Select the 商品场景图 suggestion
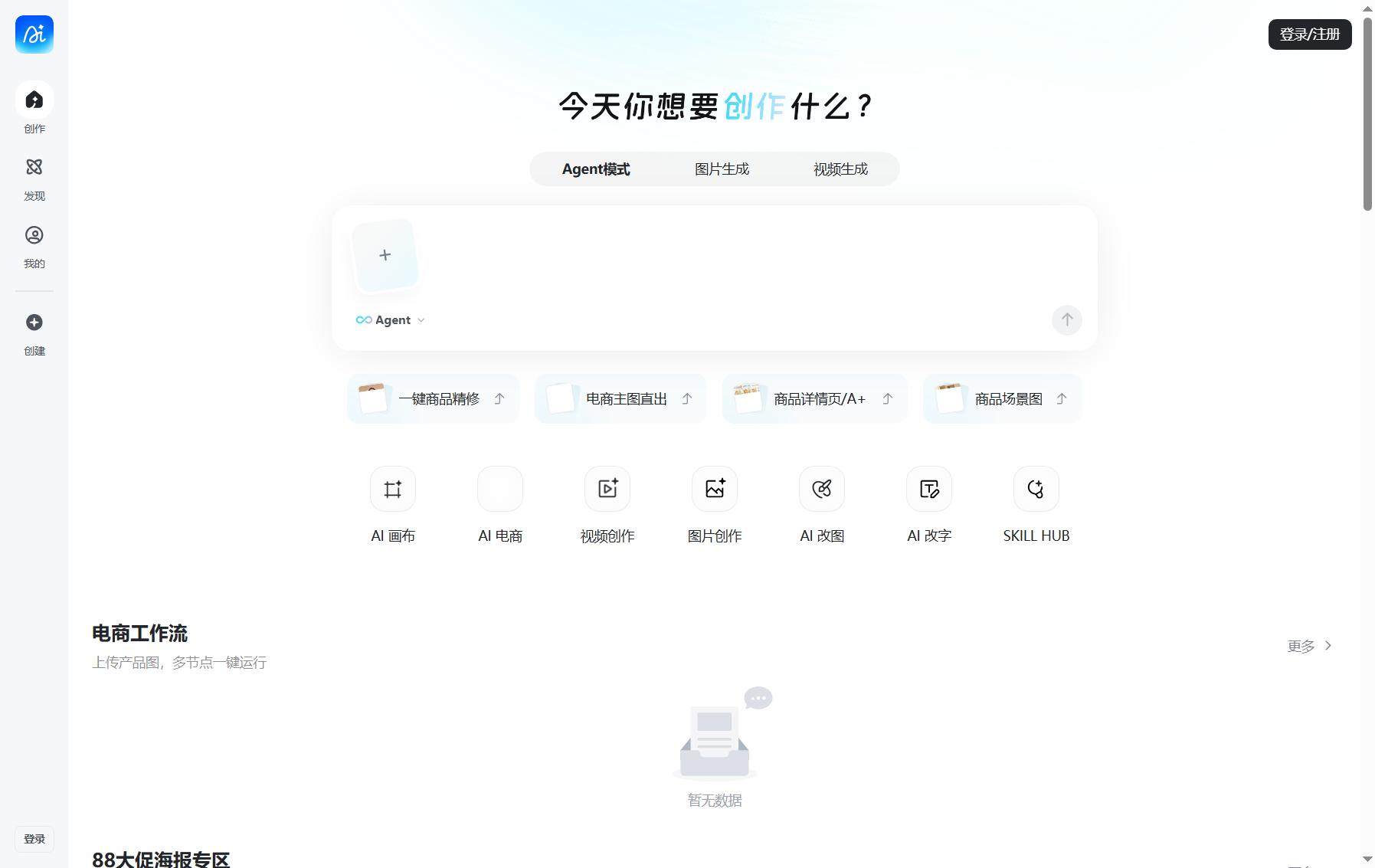This screenshot has height=868, width=1375. pyautogui.click(x=1003, y=398)
